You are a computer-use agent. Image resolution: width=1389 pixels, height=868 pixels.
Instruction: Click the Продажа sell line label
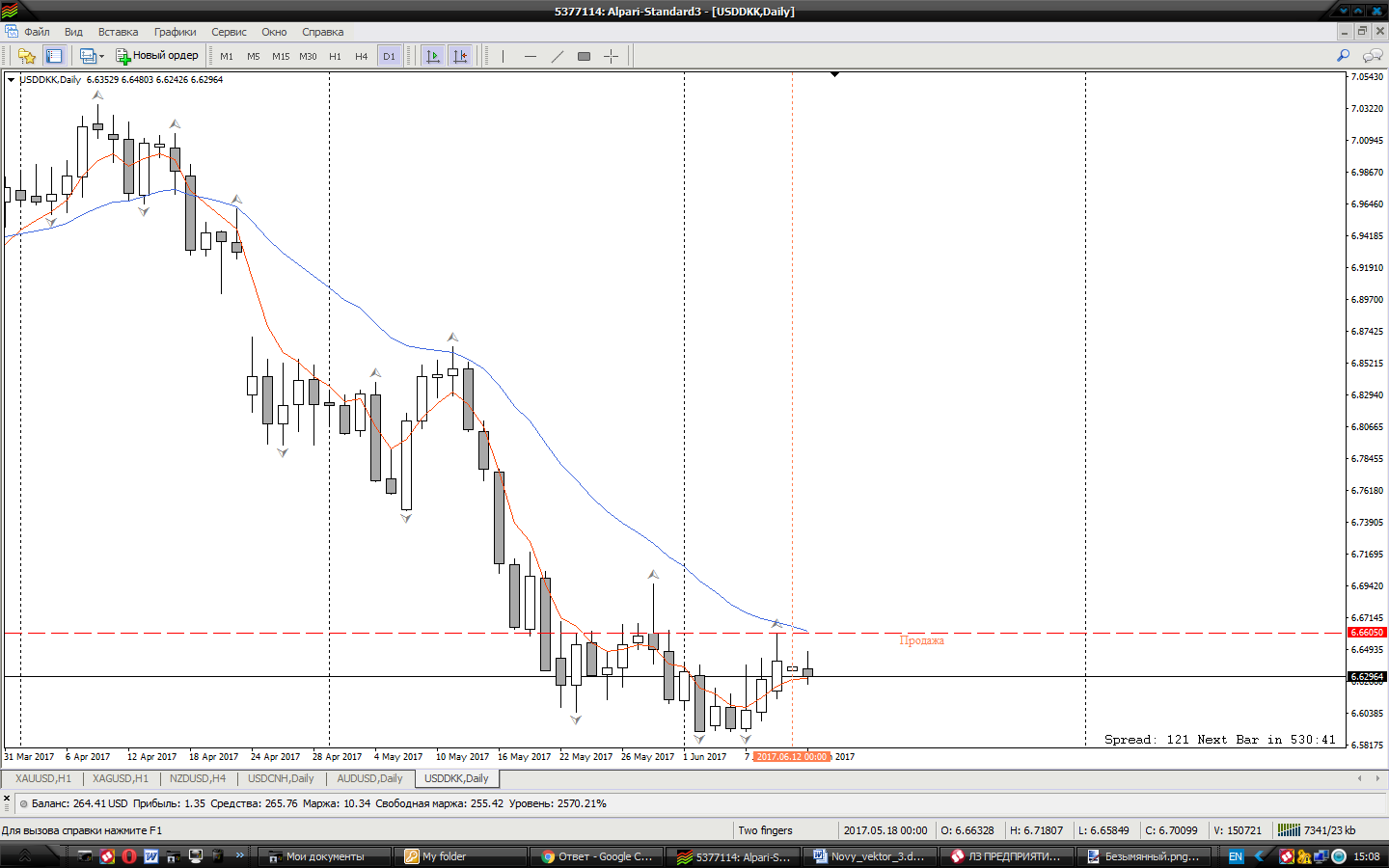click(921, 640)
